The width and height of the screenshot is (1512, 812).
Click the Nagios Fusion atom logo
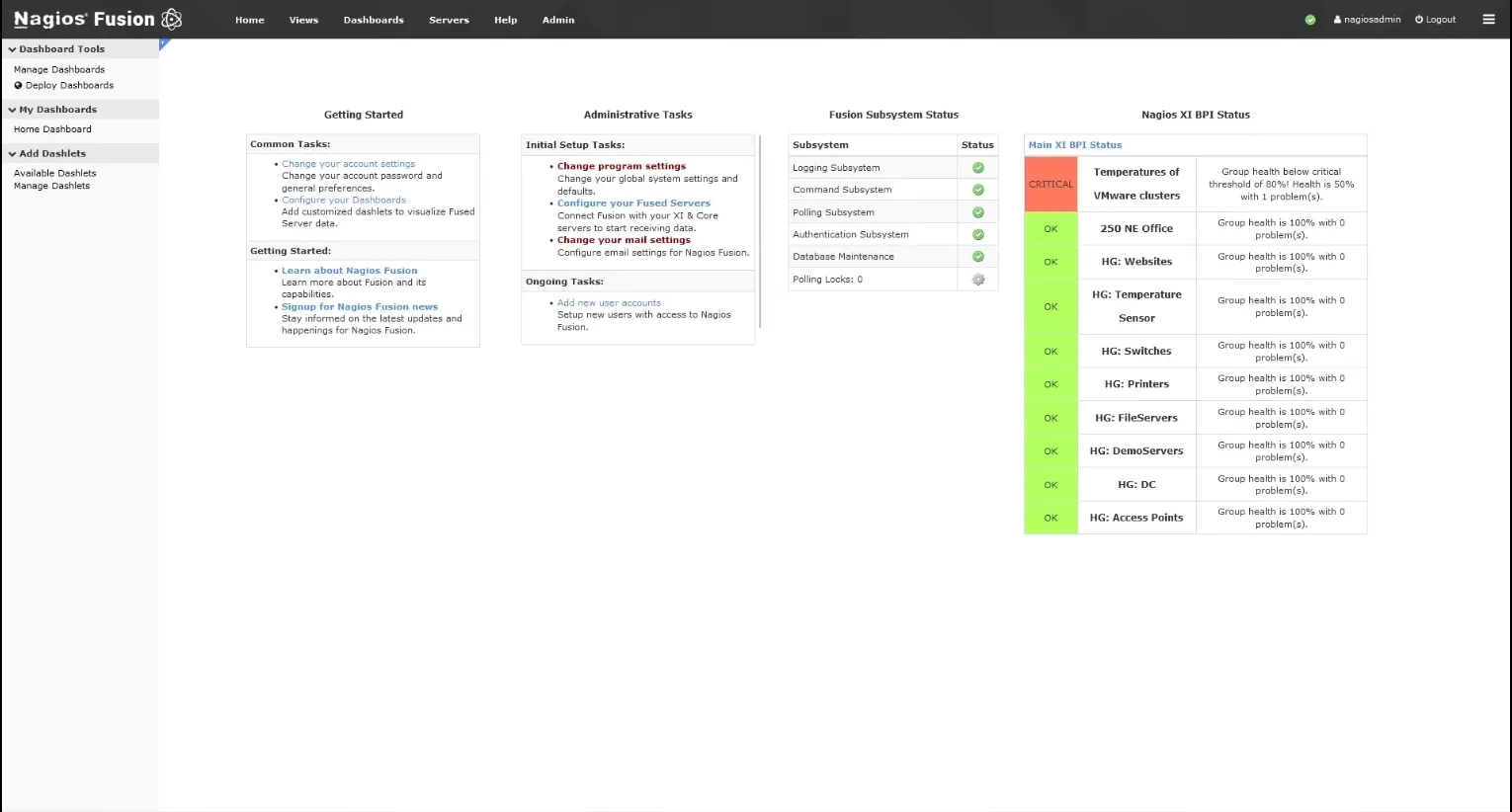(x=171, y=19)
